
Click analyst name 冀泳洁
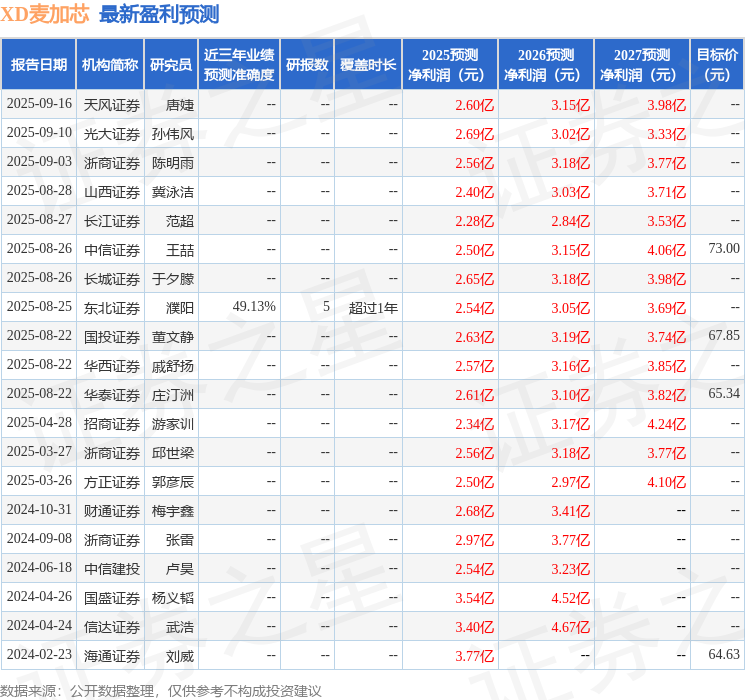173,192
